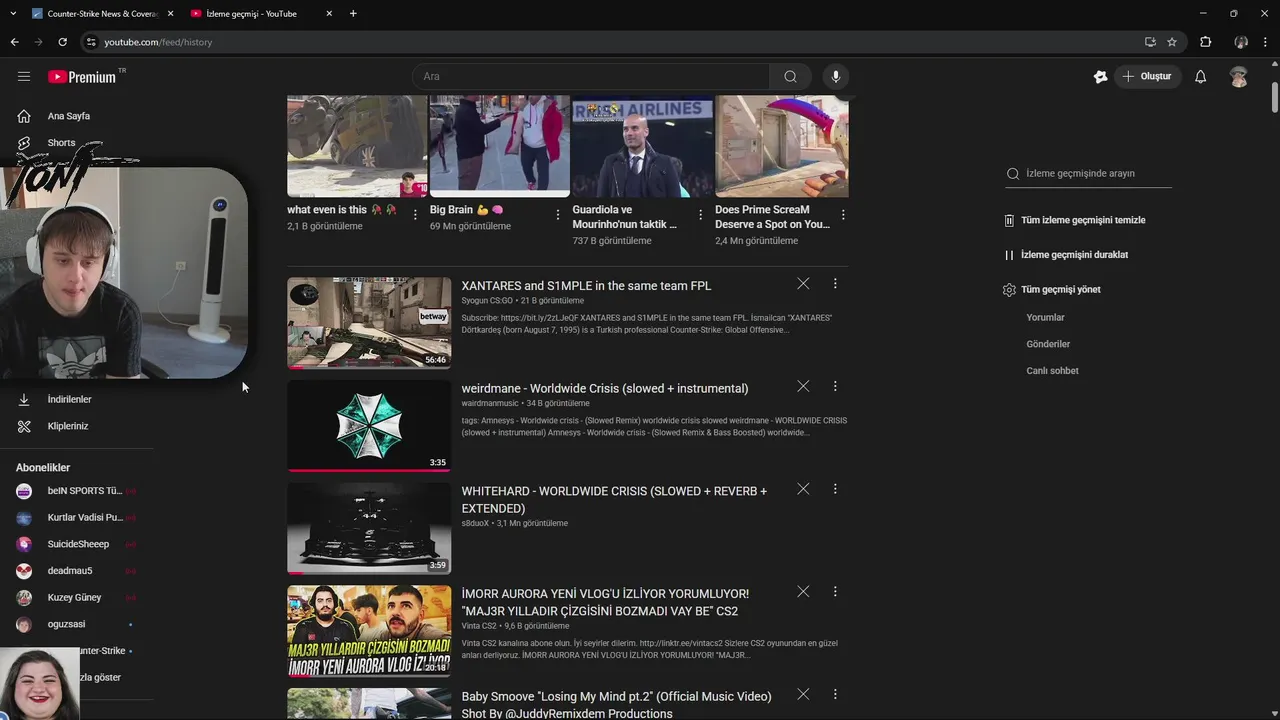Open the YouTube hamburger guide menu
Viewport: 1280px width, 720px height.
click(x=24, y=76)
